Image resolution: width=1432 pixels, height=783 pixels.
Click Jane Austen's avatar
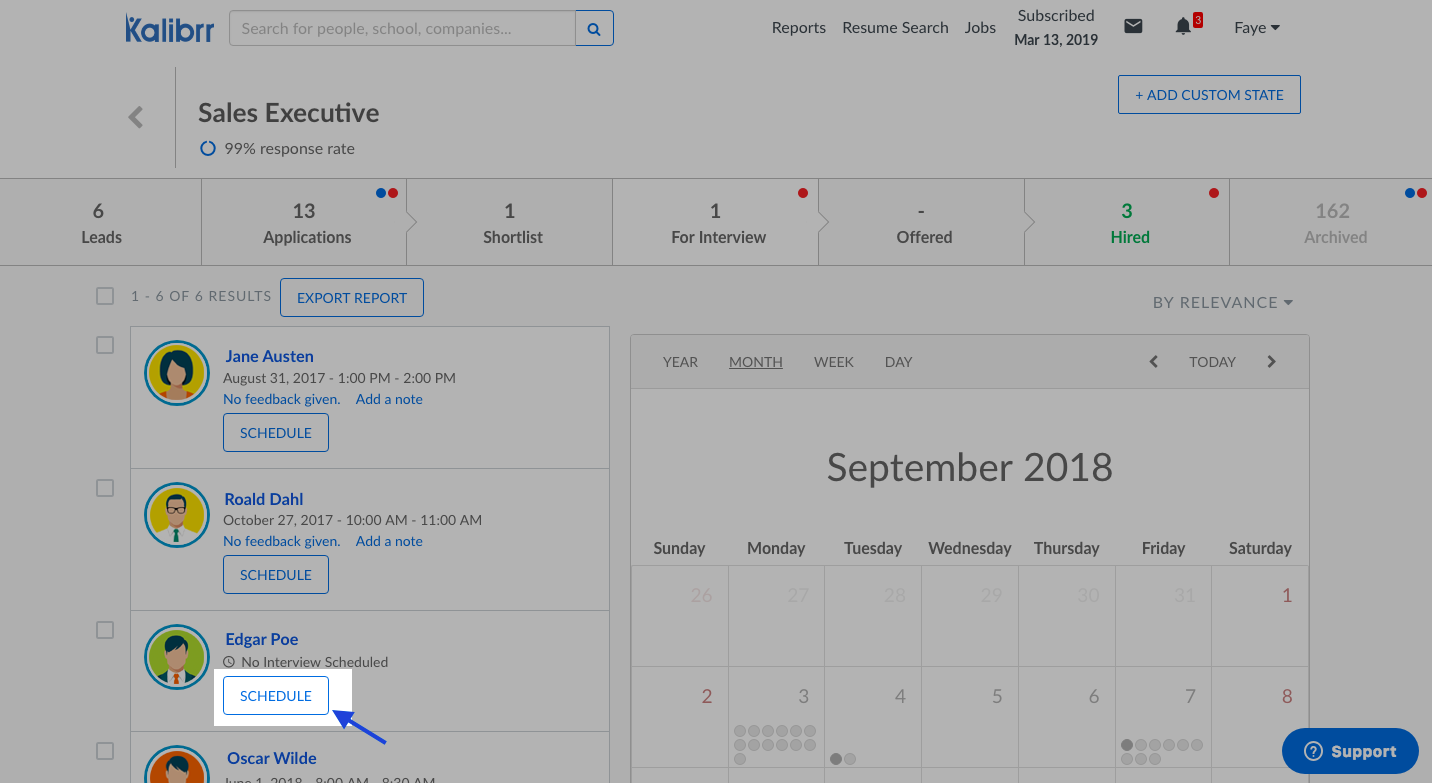tap(176, 373)
